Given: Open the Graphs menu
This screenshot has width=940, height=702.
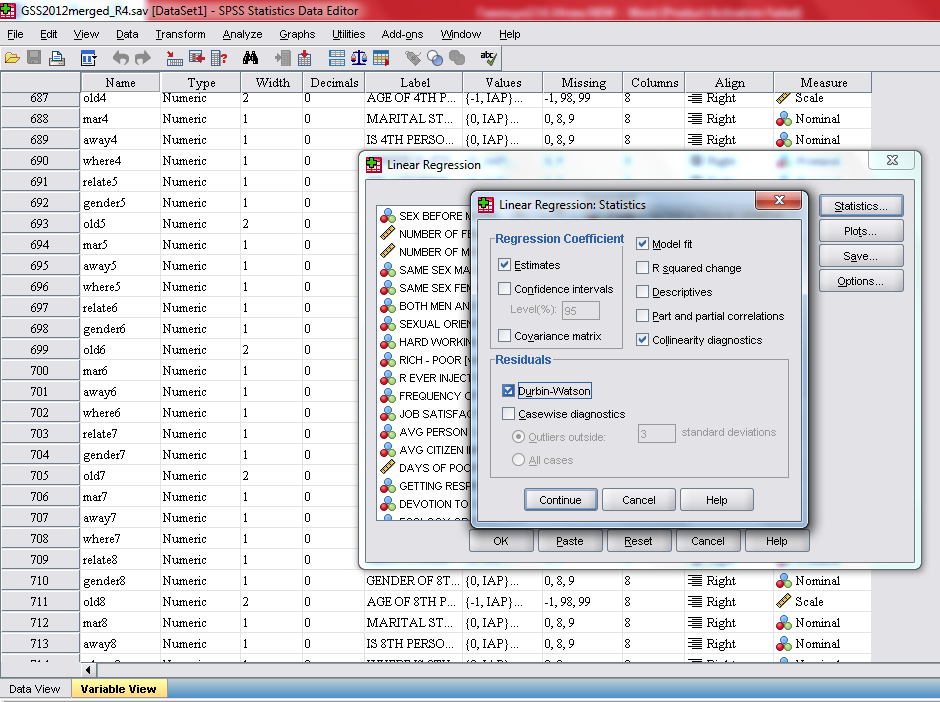Looking at the screenshot, I should point(297,34).
